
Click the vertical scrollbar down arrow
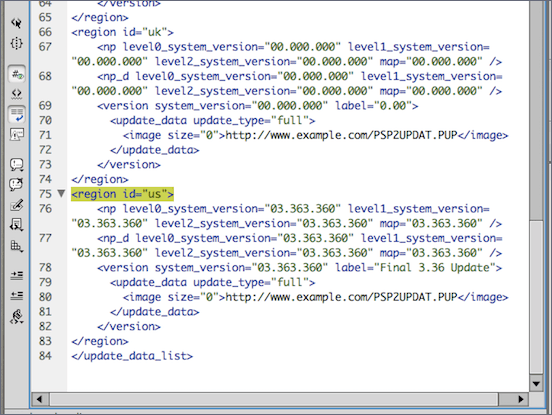pyautogui.click(x=537, y=383)
